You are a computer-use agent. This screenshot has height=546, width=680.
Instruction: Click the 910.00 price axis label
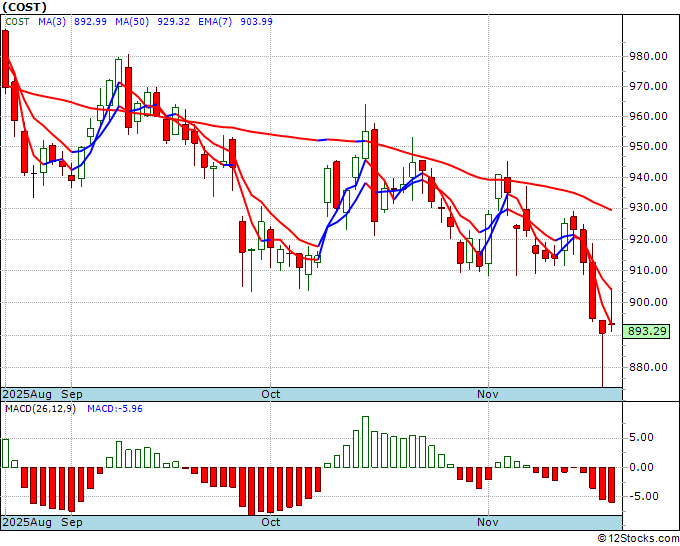648,270
